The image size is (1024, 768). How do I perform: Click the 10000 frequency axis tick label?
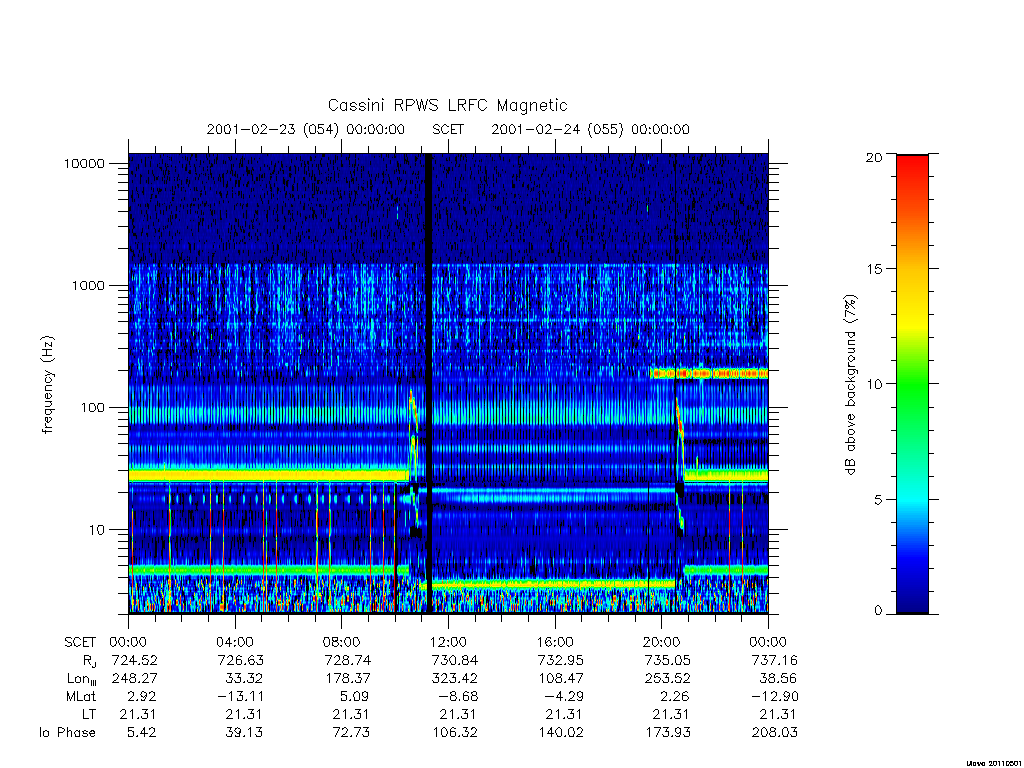click(84, 163)
